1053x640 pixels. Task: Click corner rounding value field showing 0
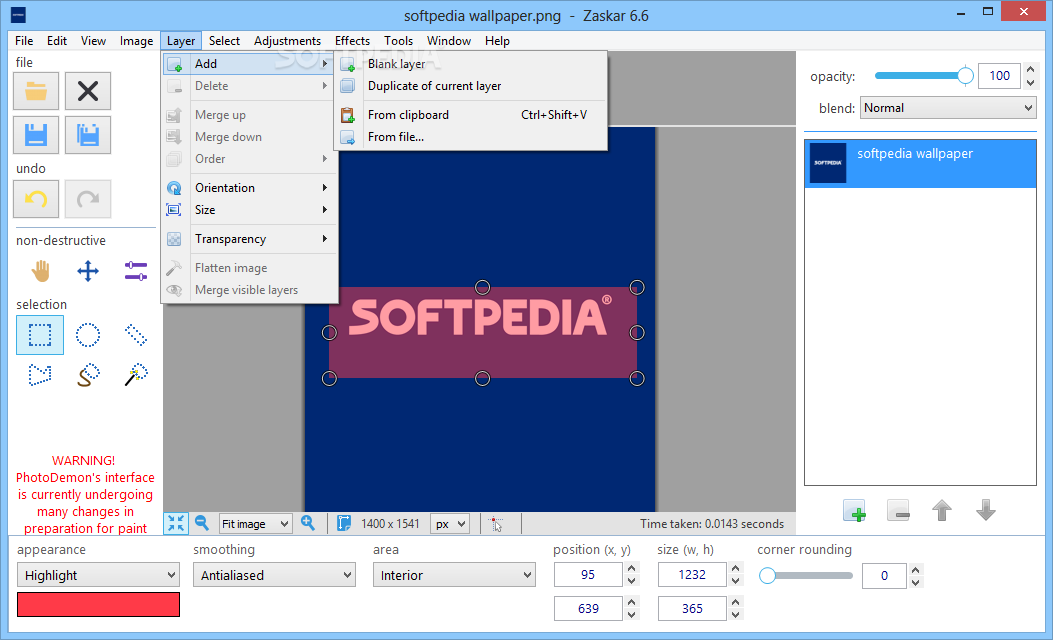pyautogui.click(x=884, y=576)
